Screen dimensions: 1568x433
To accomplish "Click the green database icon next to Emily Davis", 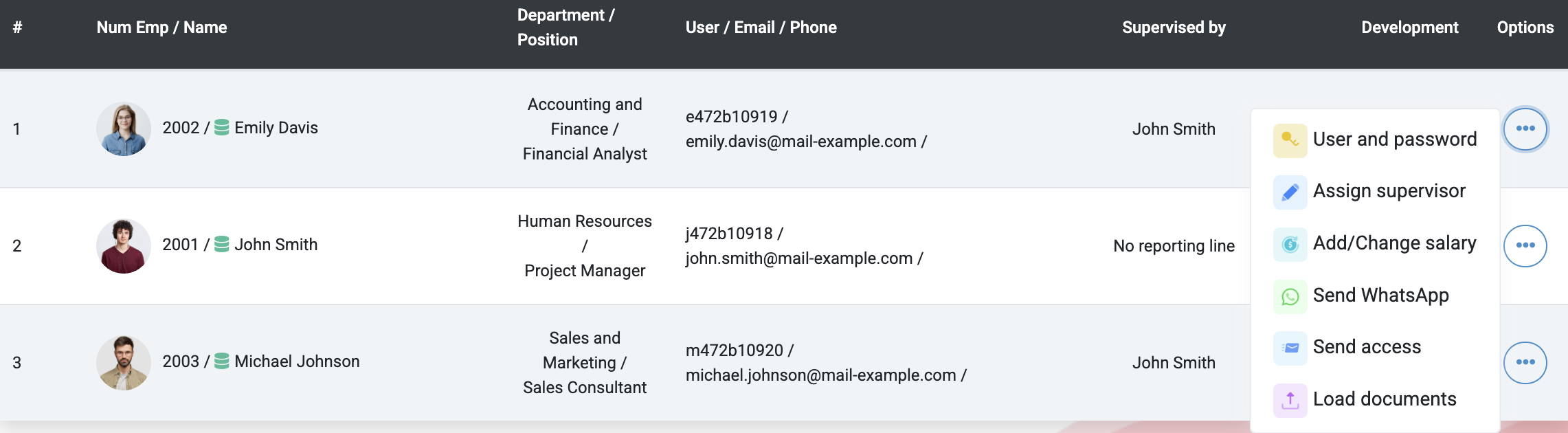I will (x=221, y=128).
